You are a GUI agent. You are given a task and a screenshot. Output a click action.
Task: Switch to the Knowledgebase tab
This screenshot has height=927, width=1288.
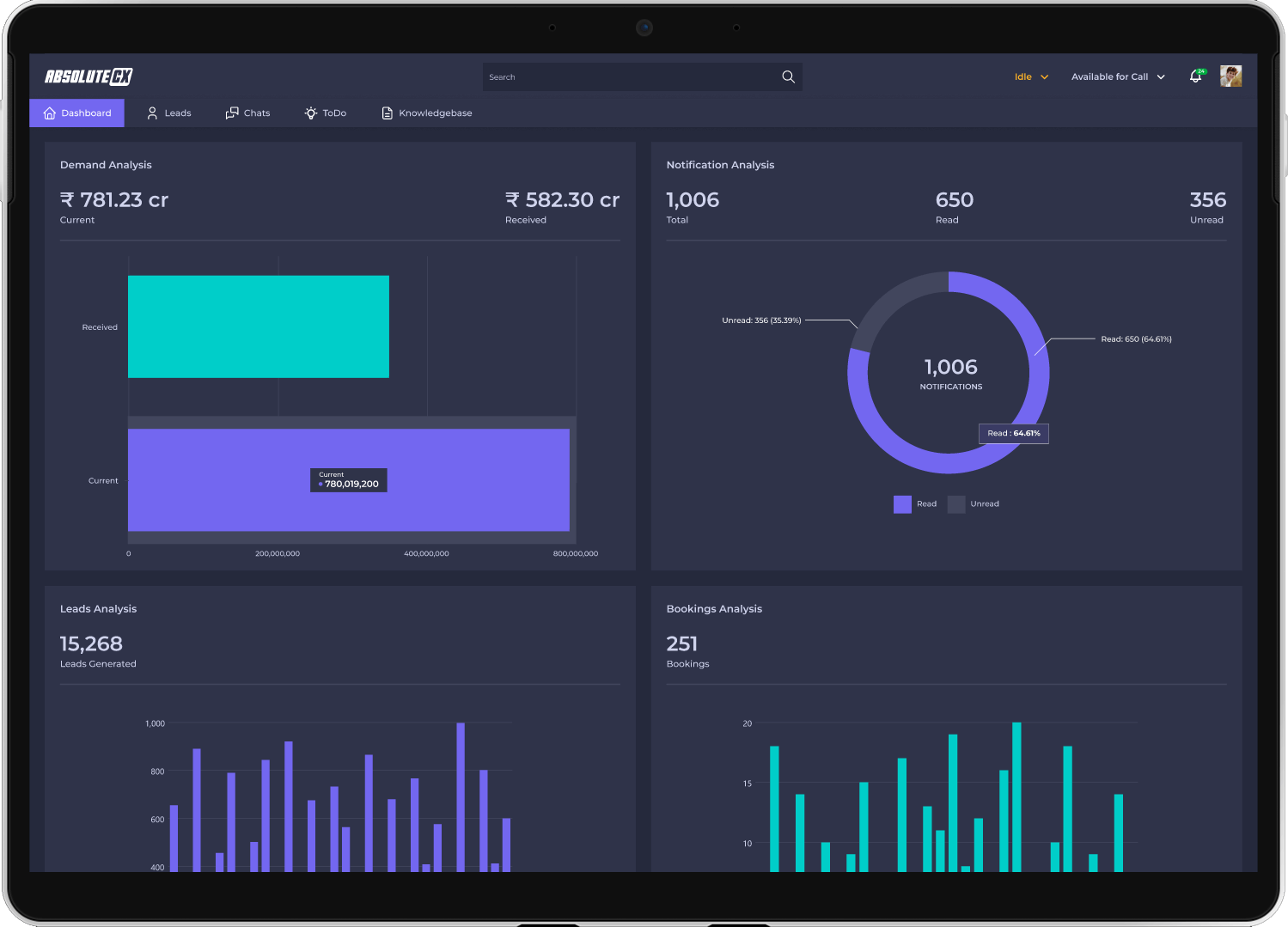coord(427,113)
